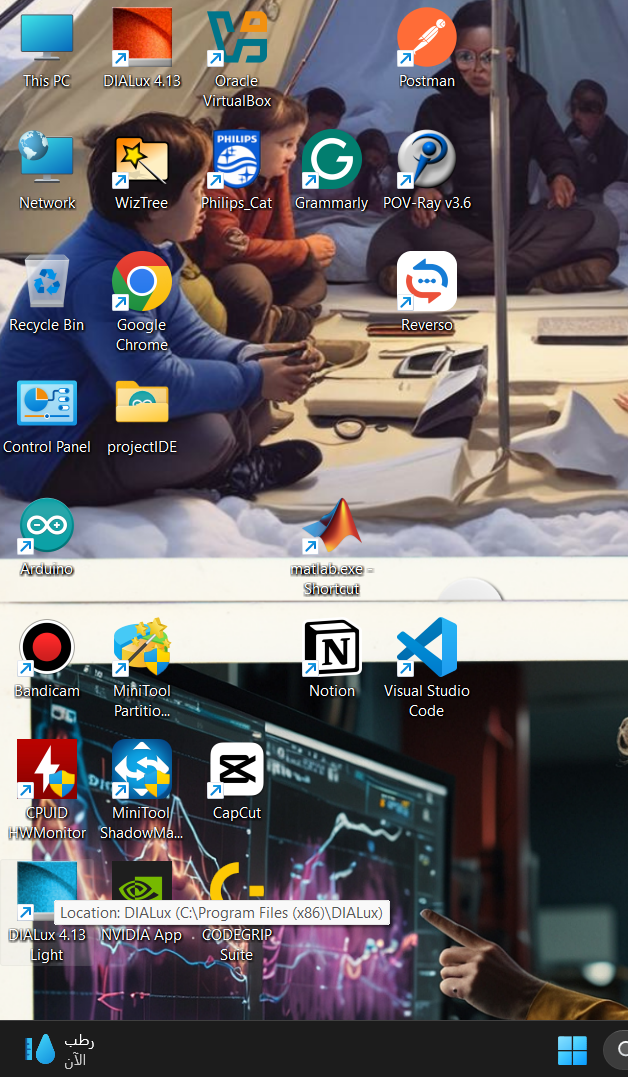Open the weather widget on taskbar
628x1077 pixels.
coord(60,1050)
